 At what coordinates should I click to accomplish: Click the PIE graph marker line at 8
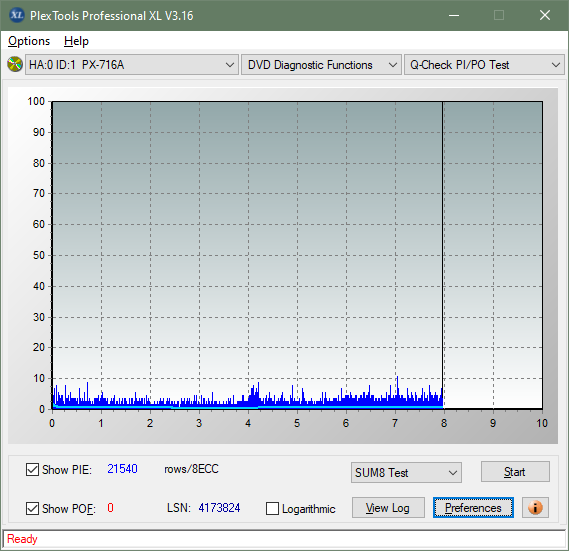(x=443, y=254)
